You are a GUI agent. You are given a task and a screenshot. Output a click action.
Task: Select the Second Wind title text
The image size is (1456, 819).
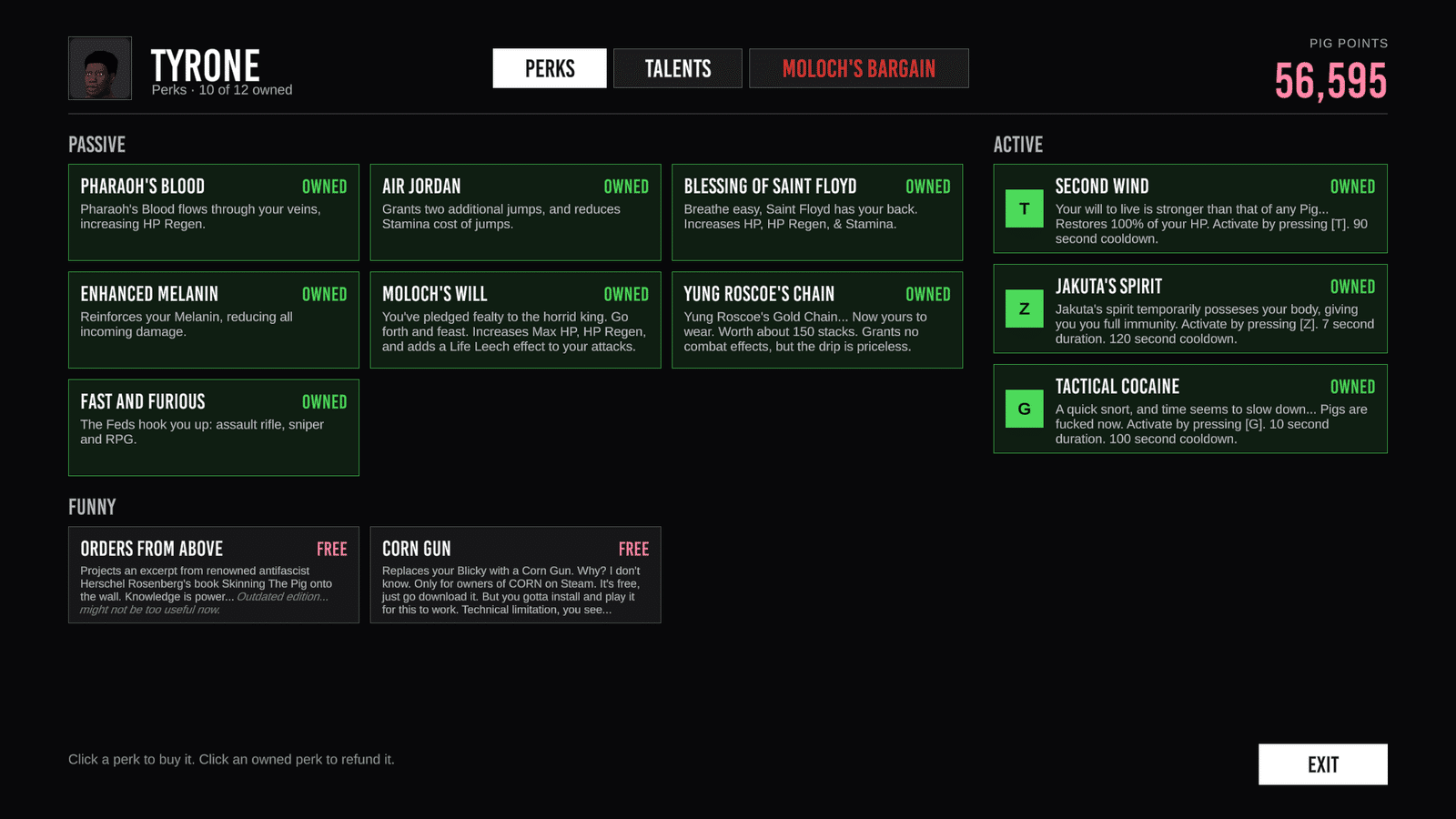tap(1102, 187)
